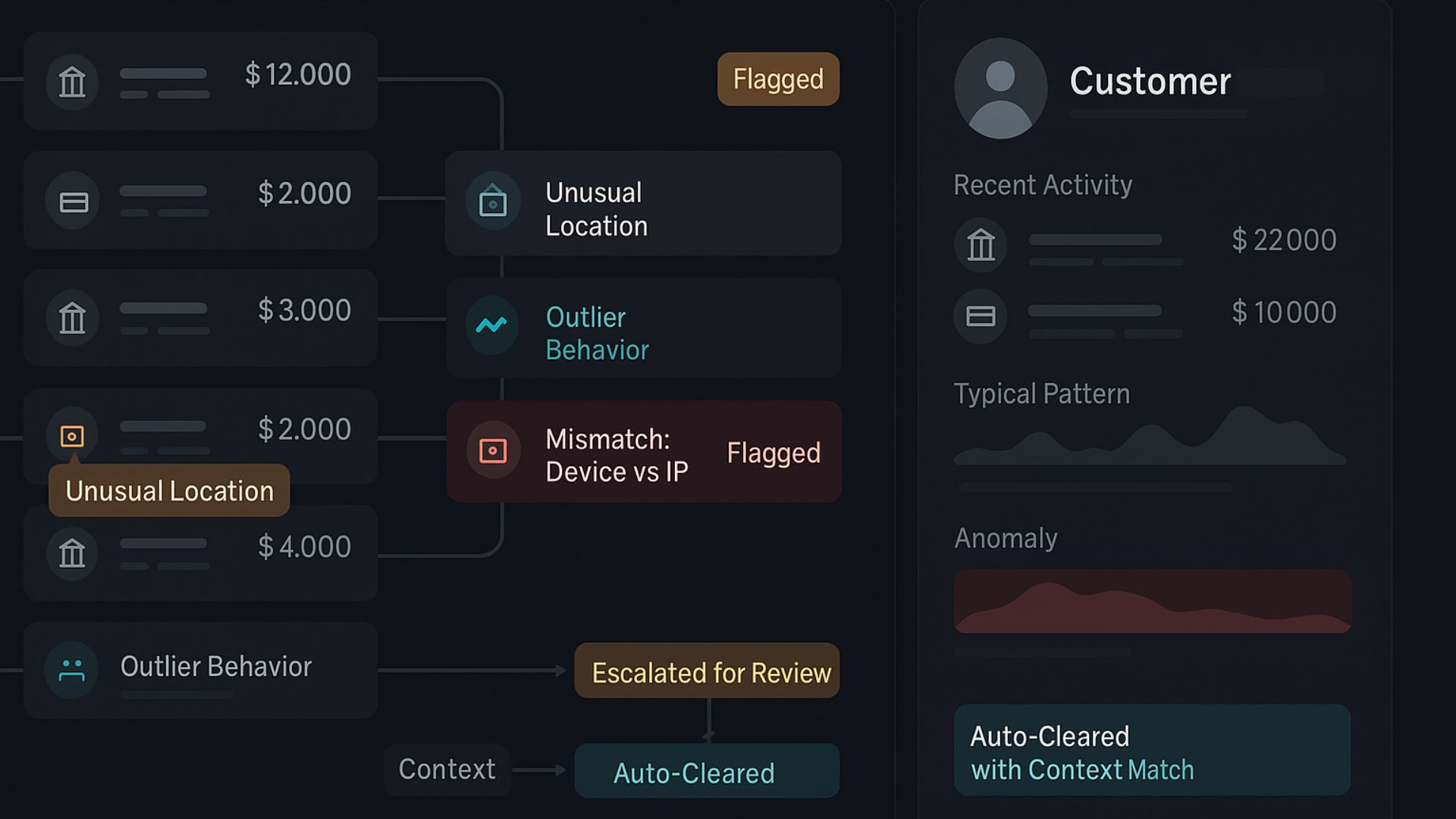Click the customer avatar picture
This screenshot has height=819, width=1456.
[1000, 89]
